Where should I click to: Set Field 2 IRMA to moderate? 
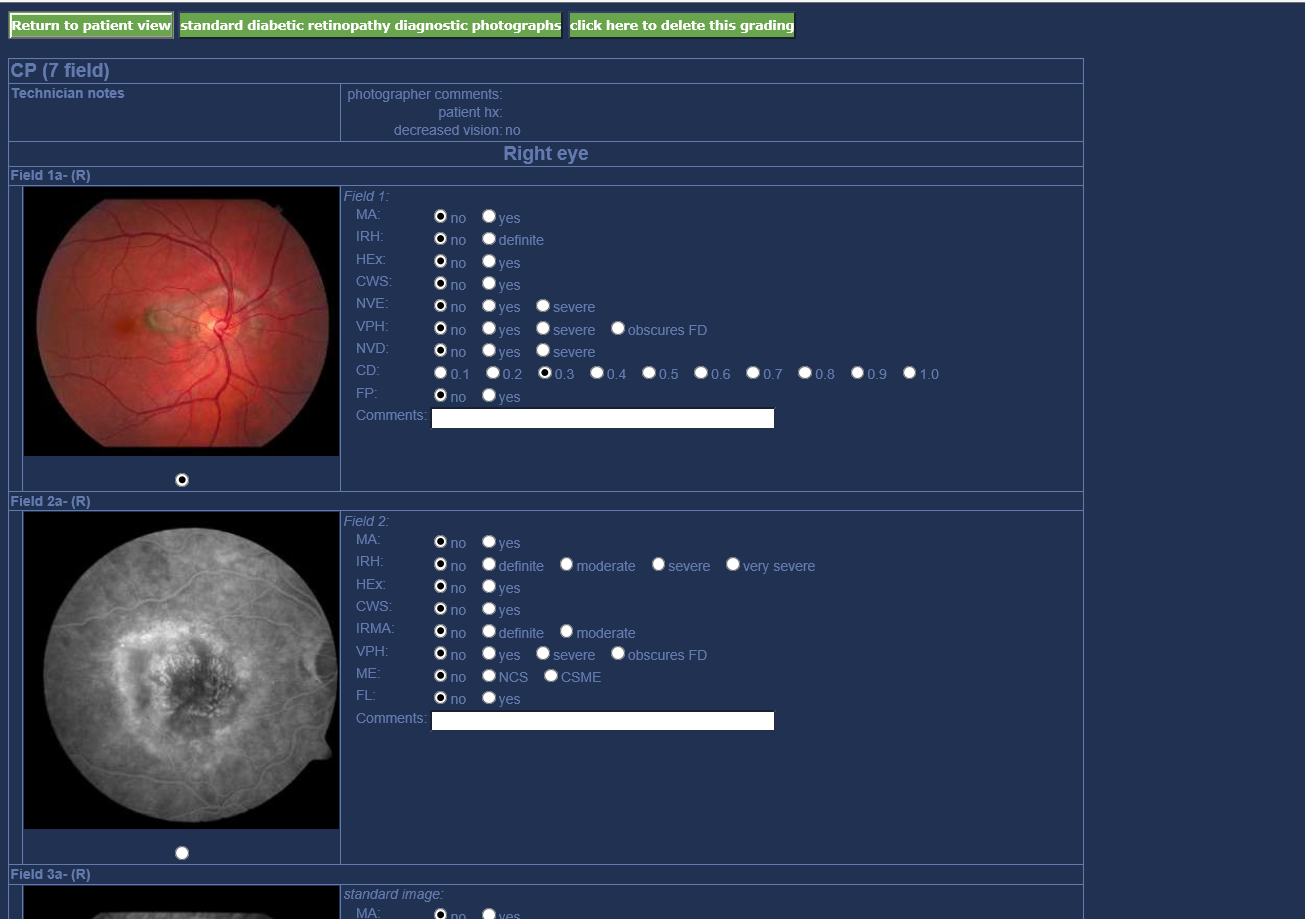pos(567,631)
